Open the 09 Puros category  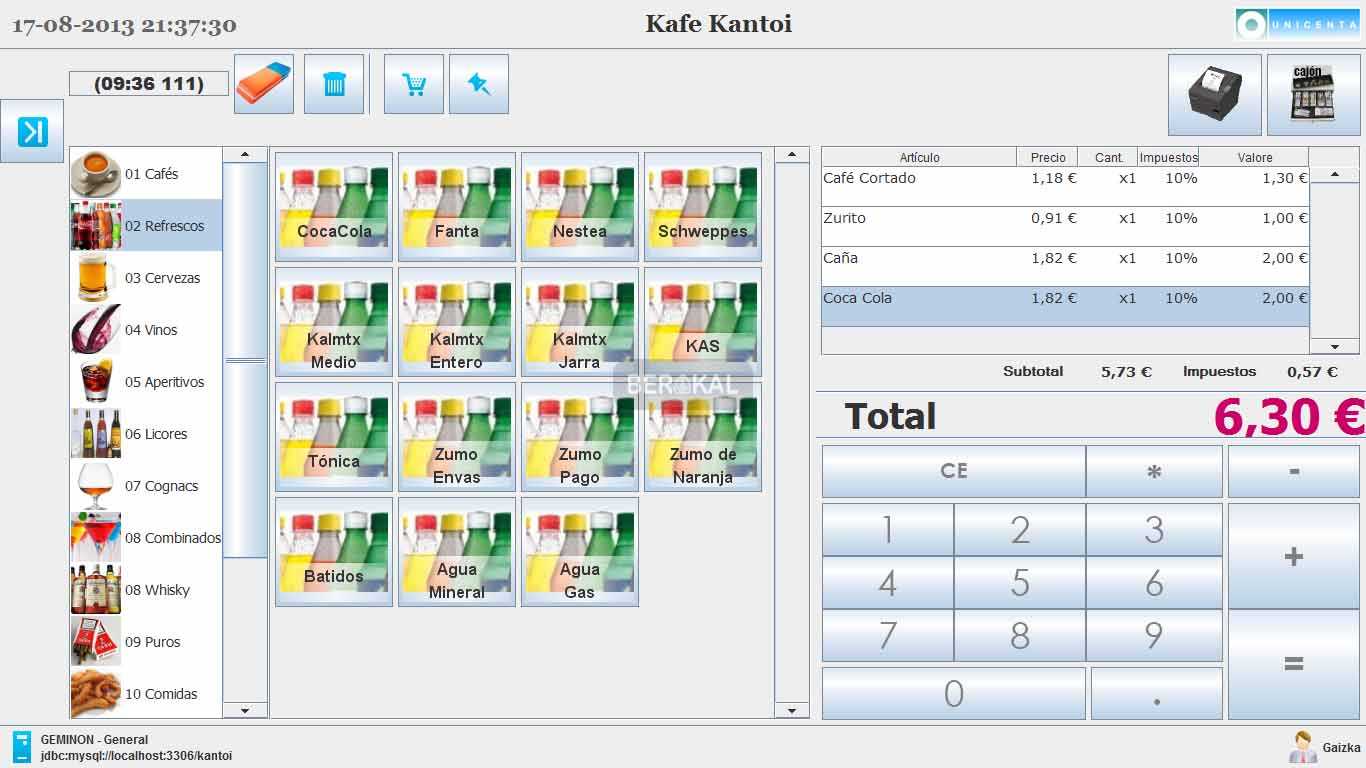[x=146, y=642]
